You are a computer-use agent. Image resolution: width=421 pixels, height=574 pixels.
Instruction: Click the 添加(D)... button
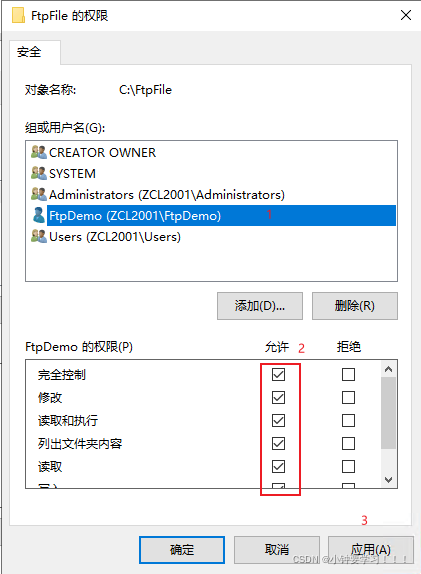pos(260,306)
